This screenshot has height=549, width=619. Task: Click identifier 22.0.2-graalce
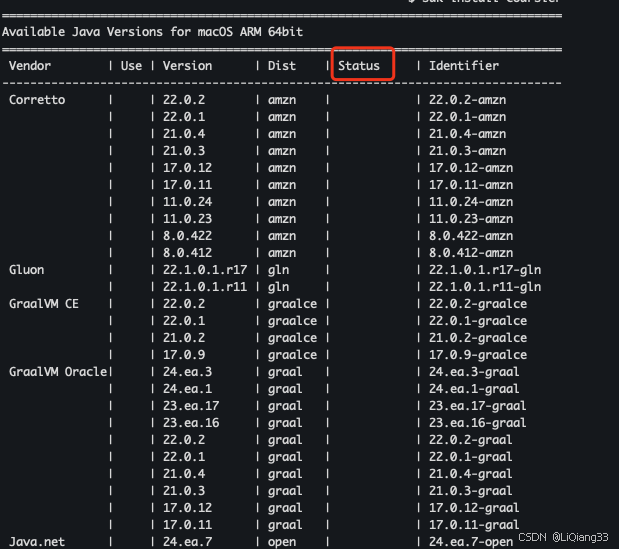point(478,304)
